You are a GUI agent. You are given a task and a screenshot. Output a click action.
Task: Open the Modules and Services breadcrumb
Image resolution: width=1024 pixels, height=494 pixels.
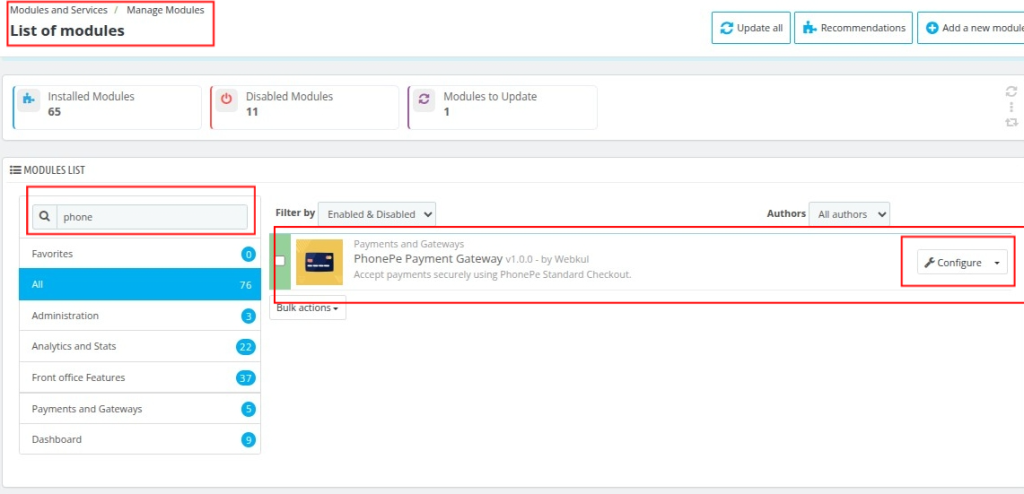coord(59,10)
